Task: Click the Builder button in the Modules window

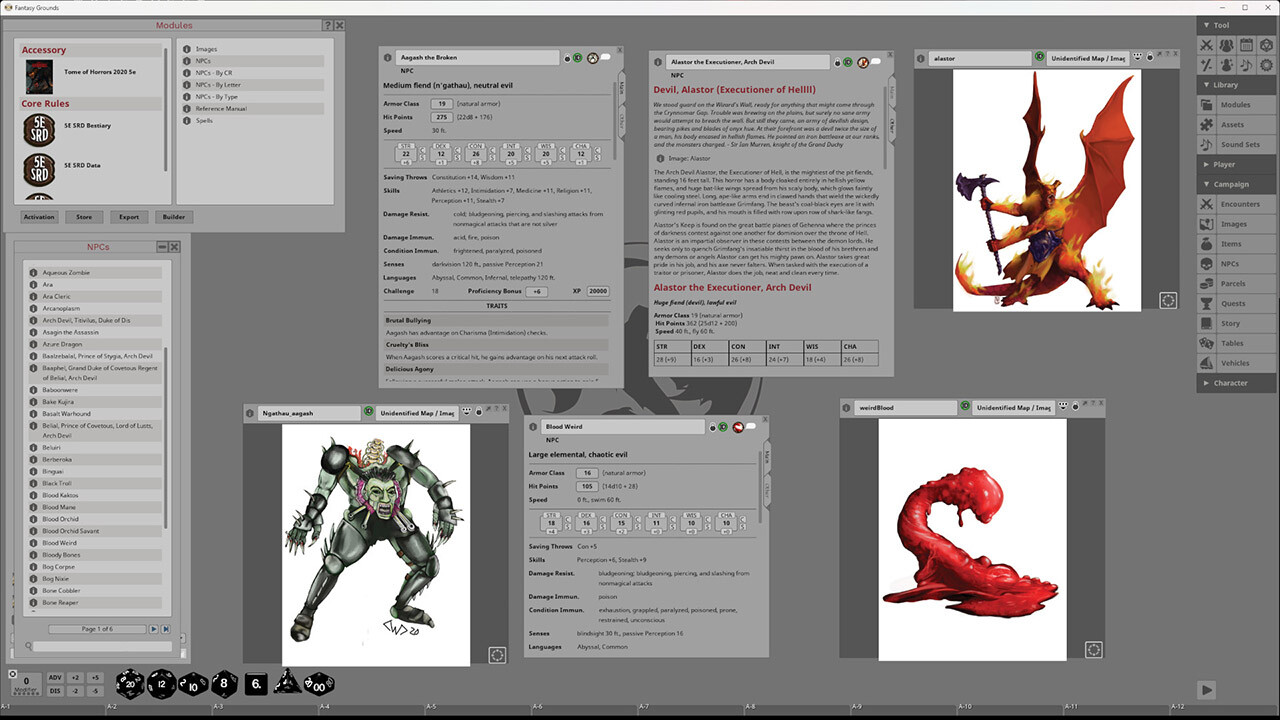Action: click(x=173, y=217)
